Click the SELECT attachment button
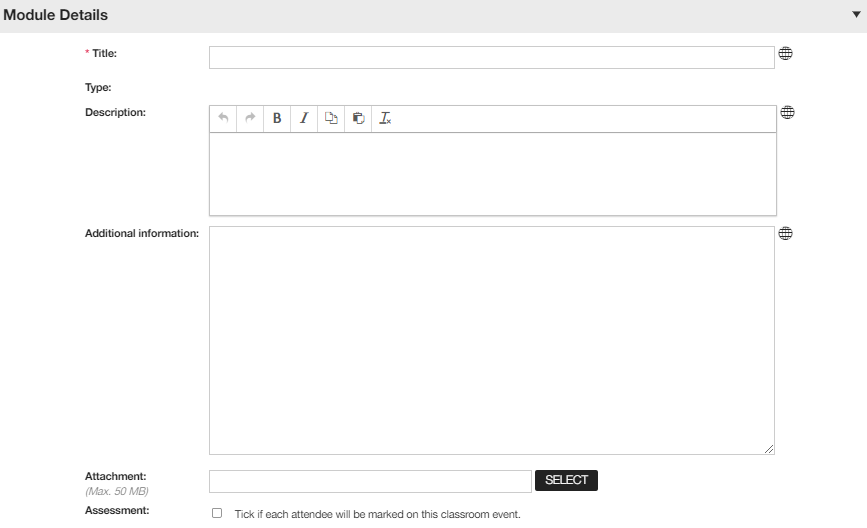867x528 pixels. click(566, 480)
